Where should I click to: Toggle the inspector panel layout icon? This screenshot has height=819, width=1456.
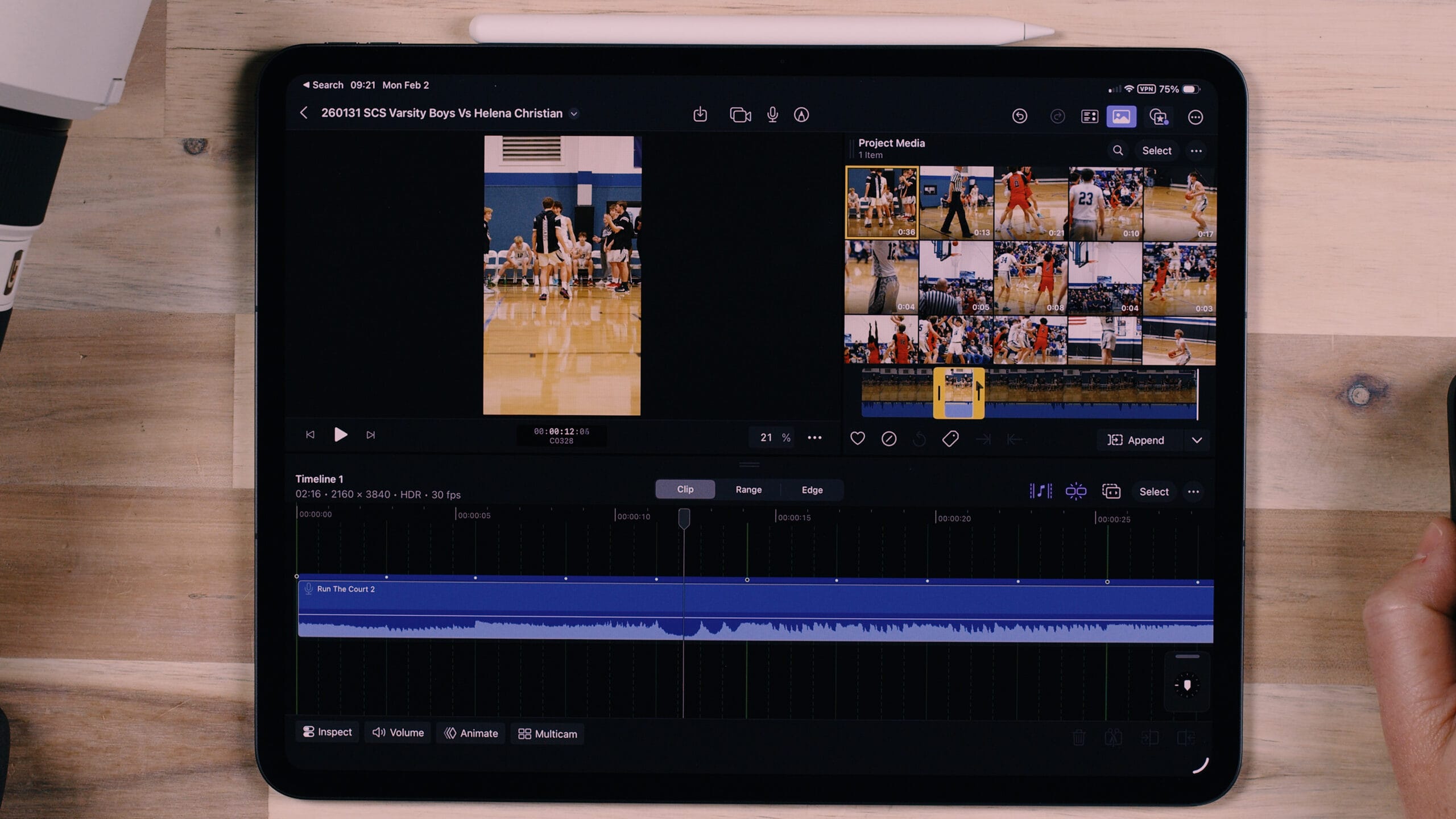click(x=1089, y=117)
